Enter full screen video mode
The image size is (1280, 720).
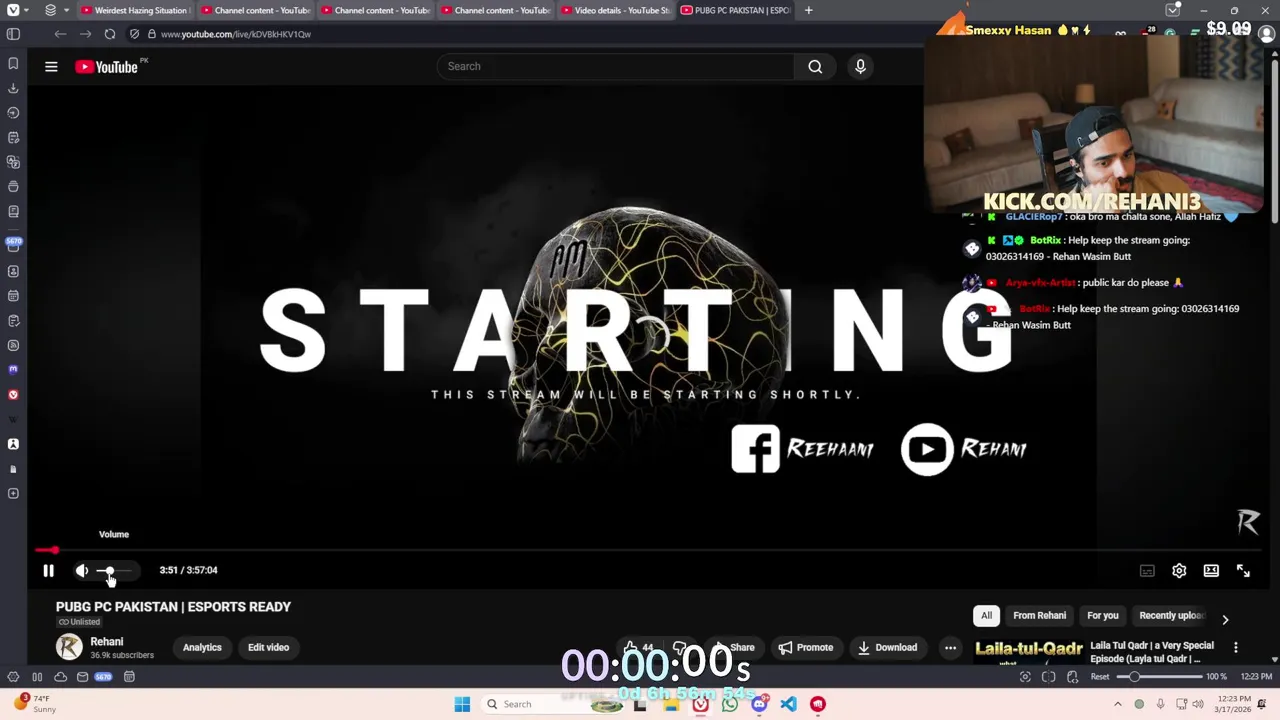1243,570
